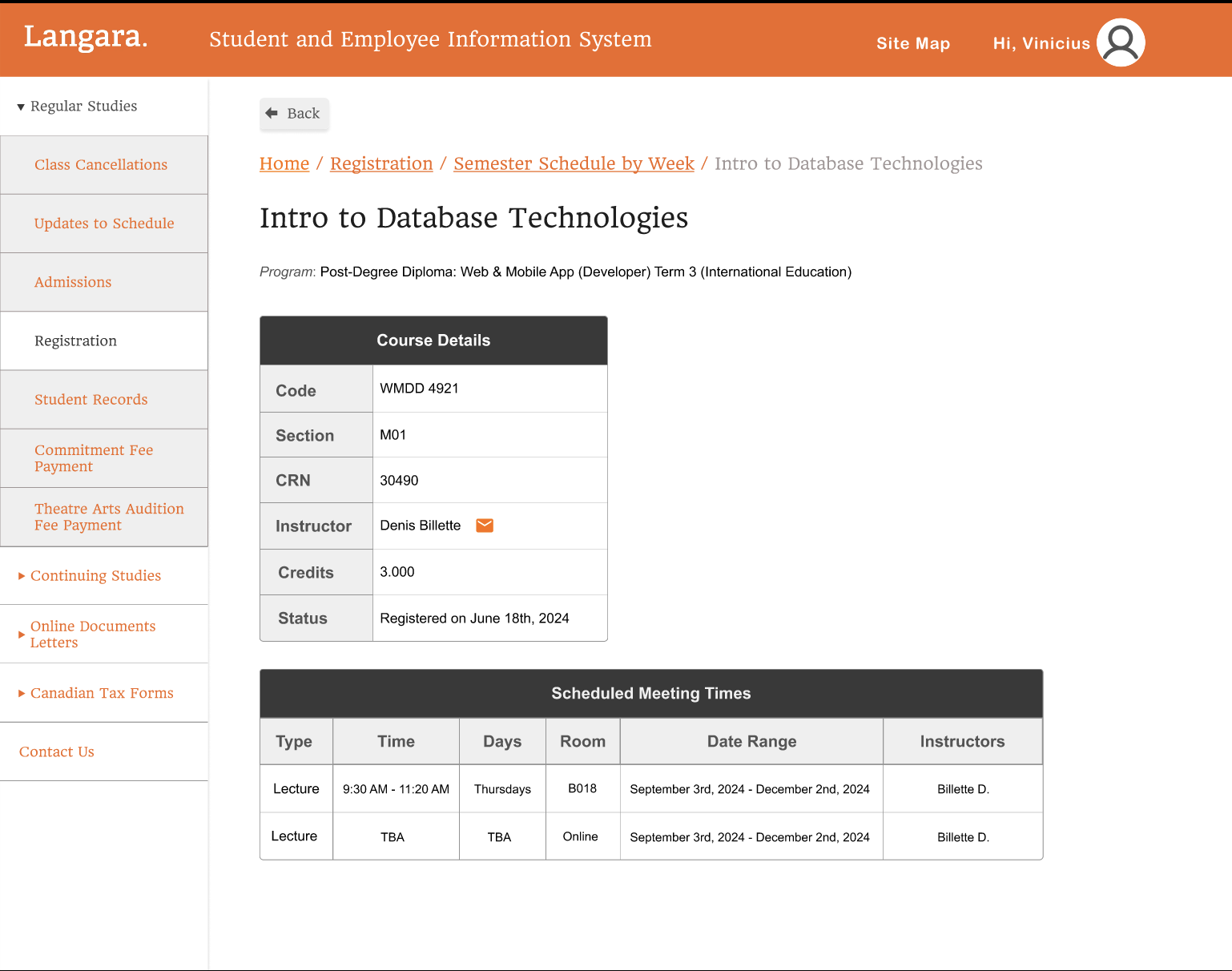The width and height of the screenshot is (1232, 971).
Task: Click the Contact Us link
Action: (57, 752)
